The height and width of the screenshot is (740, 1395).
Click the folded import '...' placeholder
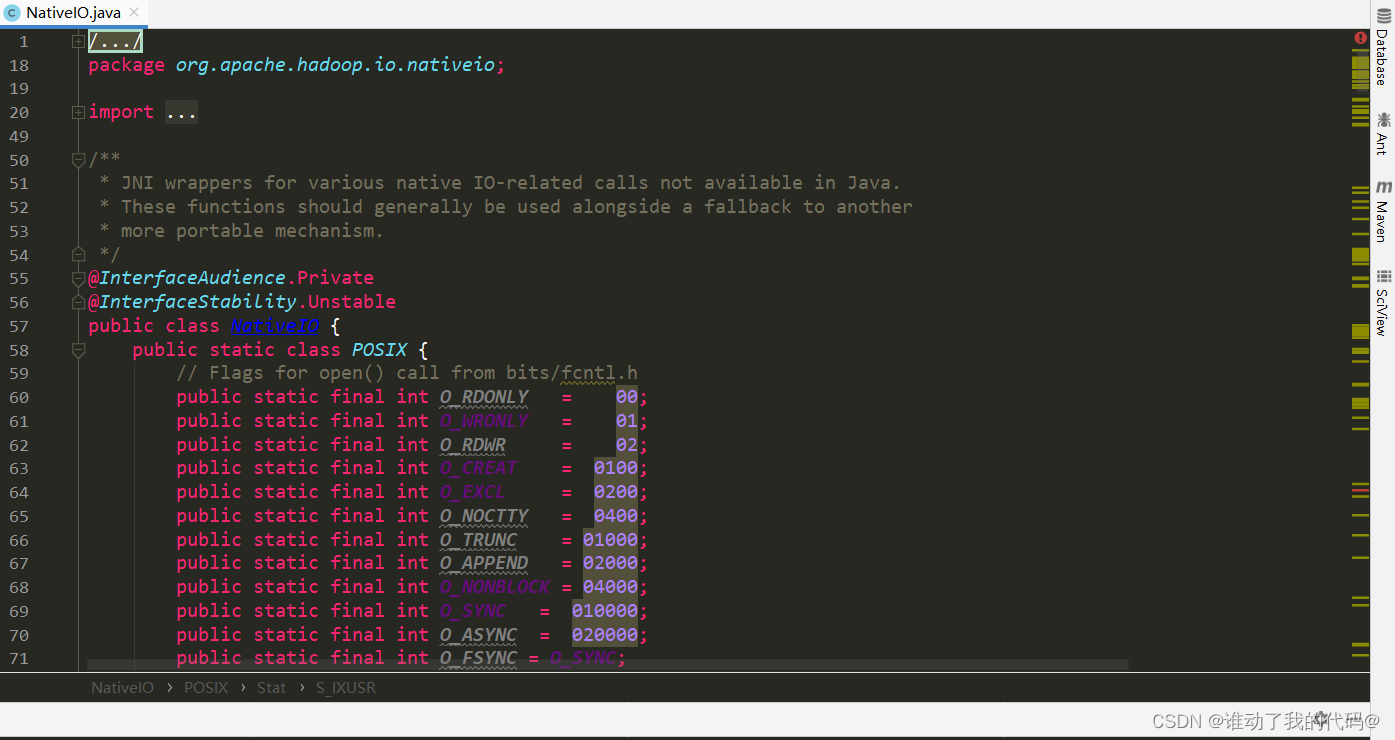pyautogui.click(x=181, y=112)
